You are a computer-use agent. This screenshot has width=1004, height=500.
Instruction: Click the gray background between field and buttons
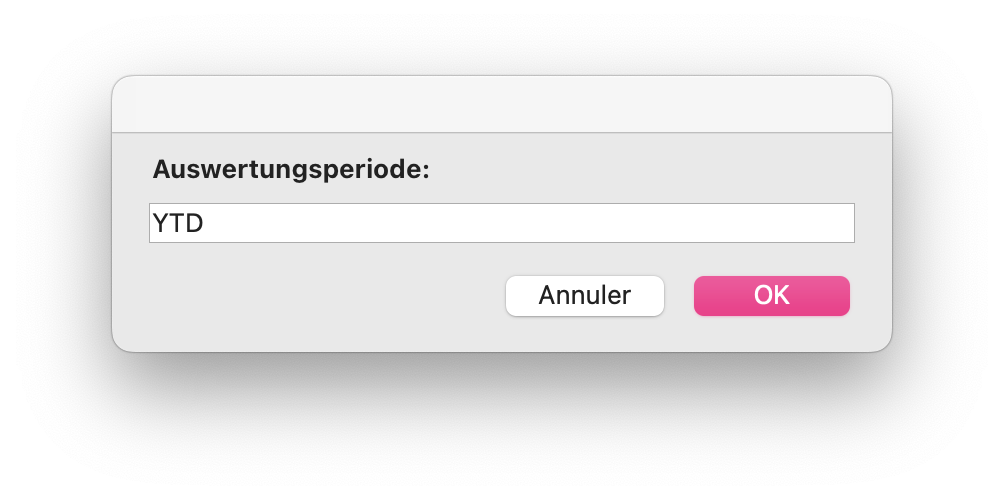(501, 259)
